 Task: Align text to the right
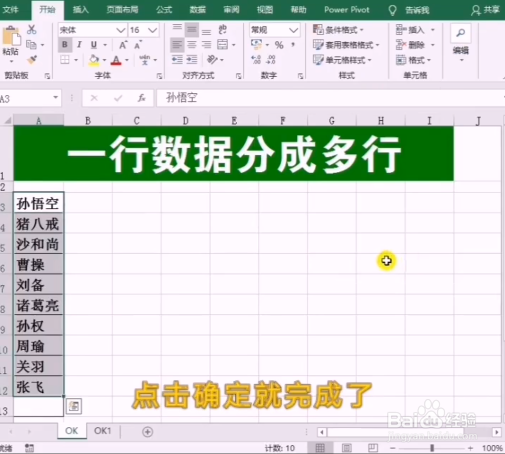(206, 44)
